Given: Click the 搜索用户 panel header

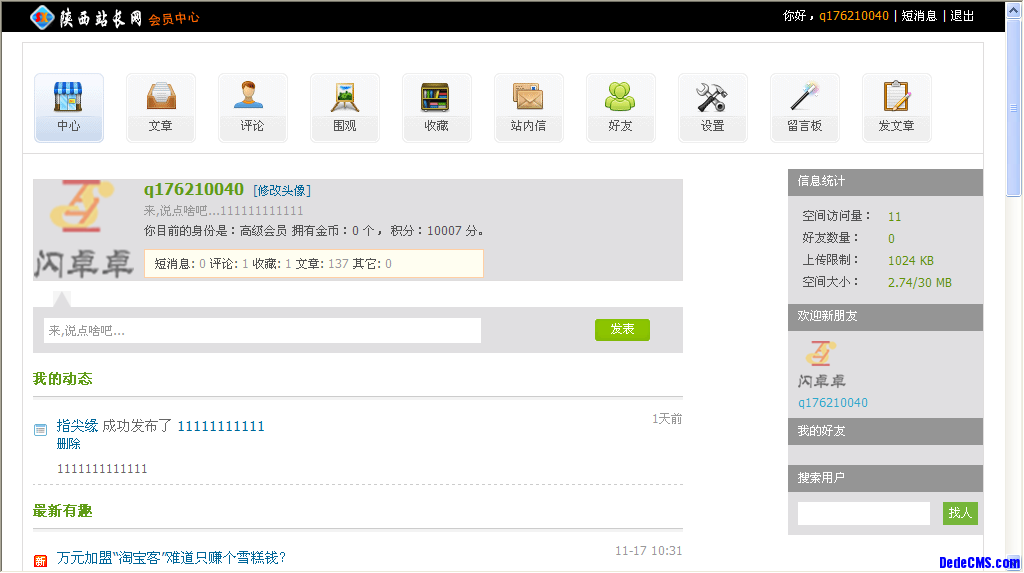Looking at the screenshot, I should pyautogui.click(x=885, y=478).
